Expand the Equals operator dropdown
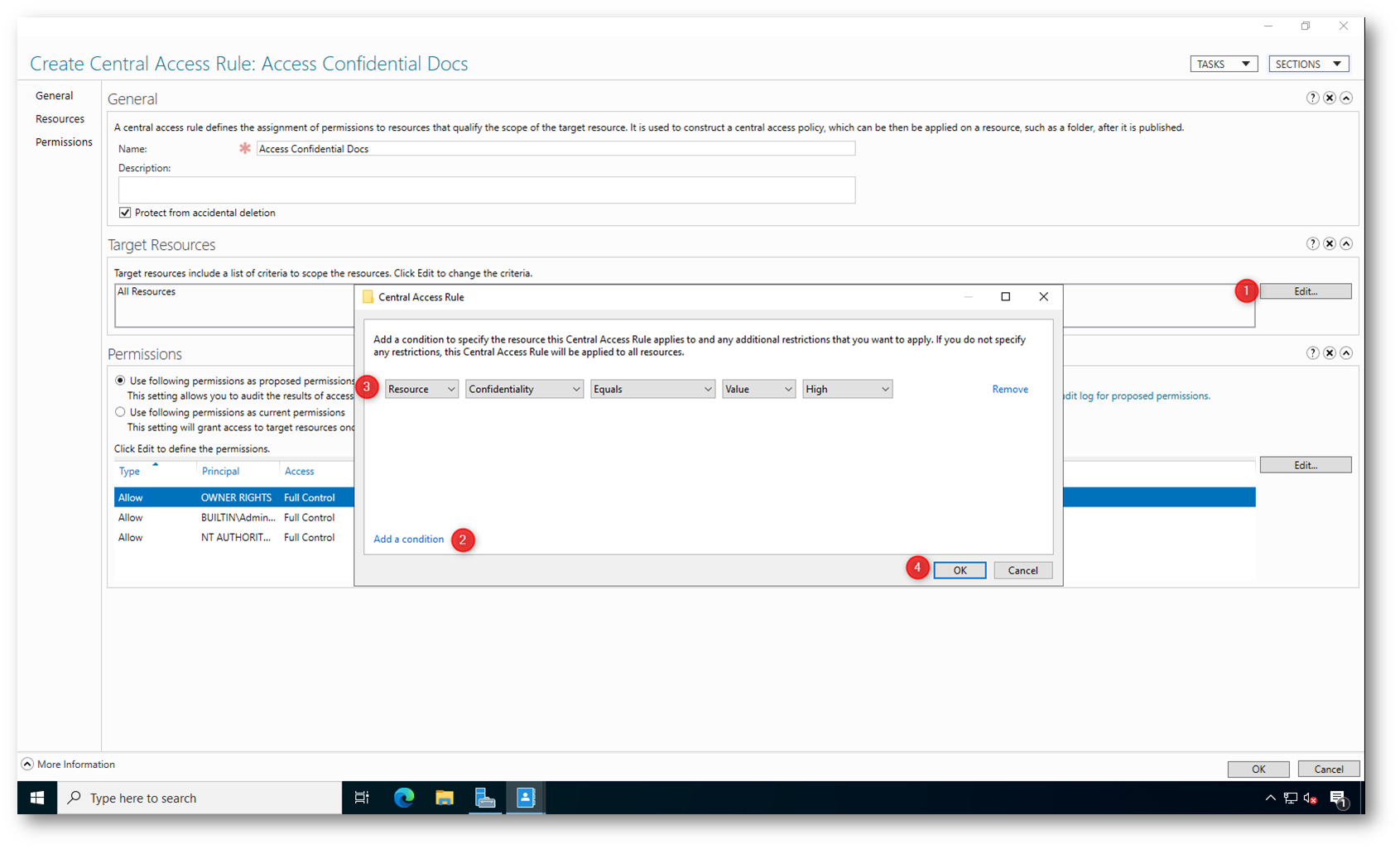 pos(652,389)
